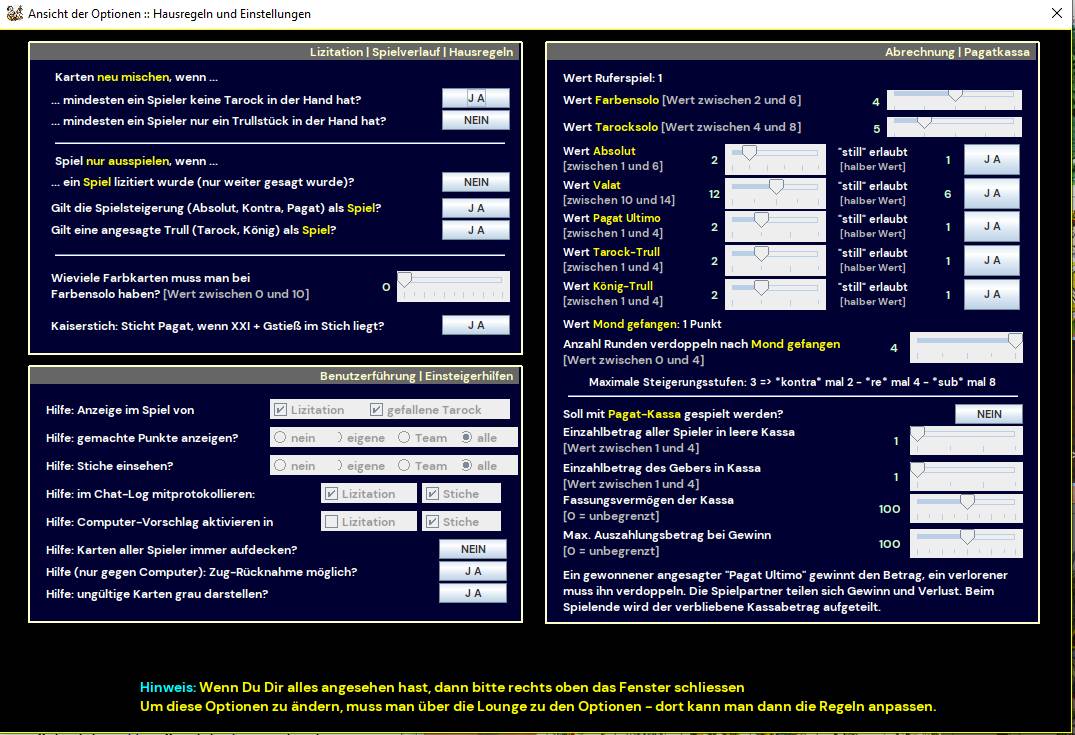
Task: Toggle Stiche logging in the Chat-Log row
Action: point(431,494)
